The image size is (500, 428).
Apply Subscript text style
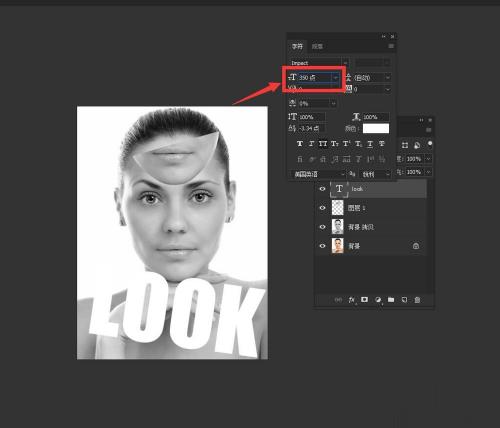pos(358,144)
